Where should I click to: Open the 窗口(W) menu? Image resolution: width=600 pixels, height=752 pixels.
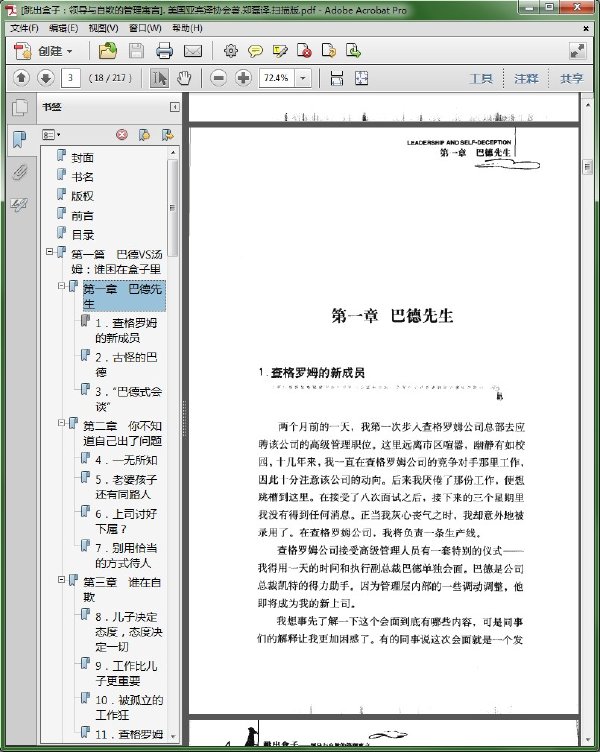point(145,28)
